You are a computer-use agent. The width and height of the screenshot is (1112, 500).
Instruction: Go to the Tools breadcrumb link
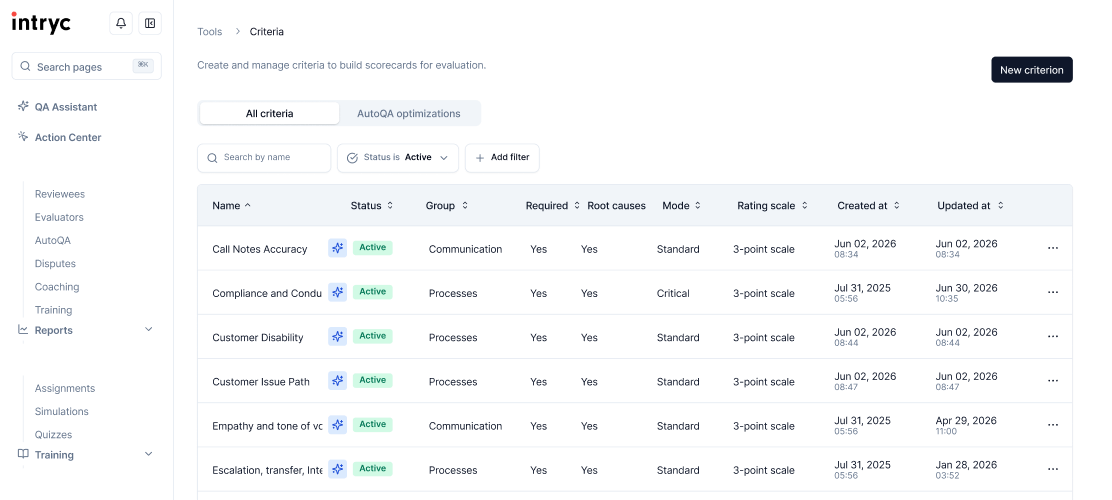coord(210,31)
